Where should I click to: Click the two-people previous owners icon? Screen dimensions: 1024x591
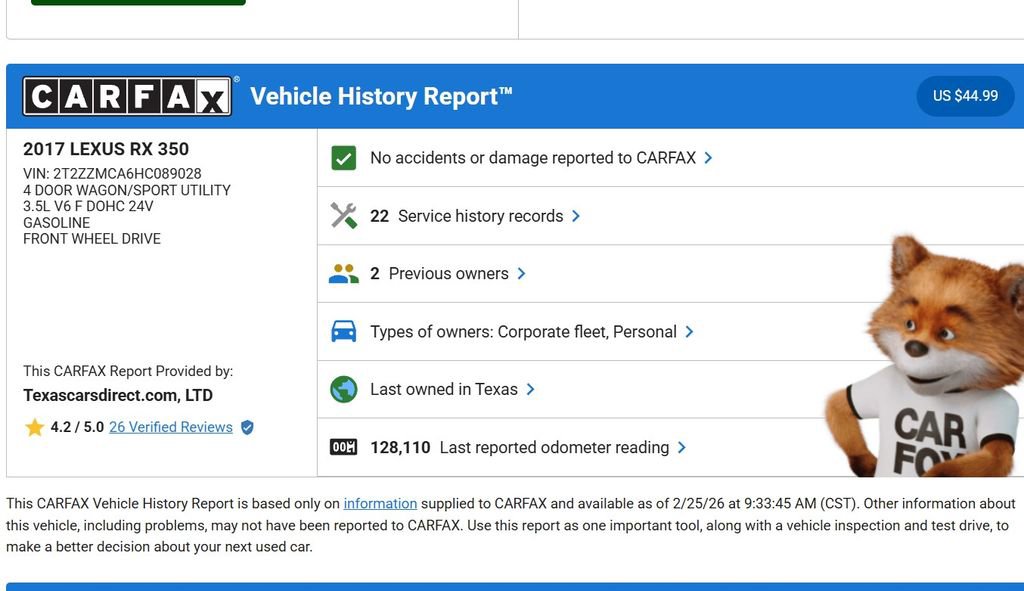tap(343, 274)
